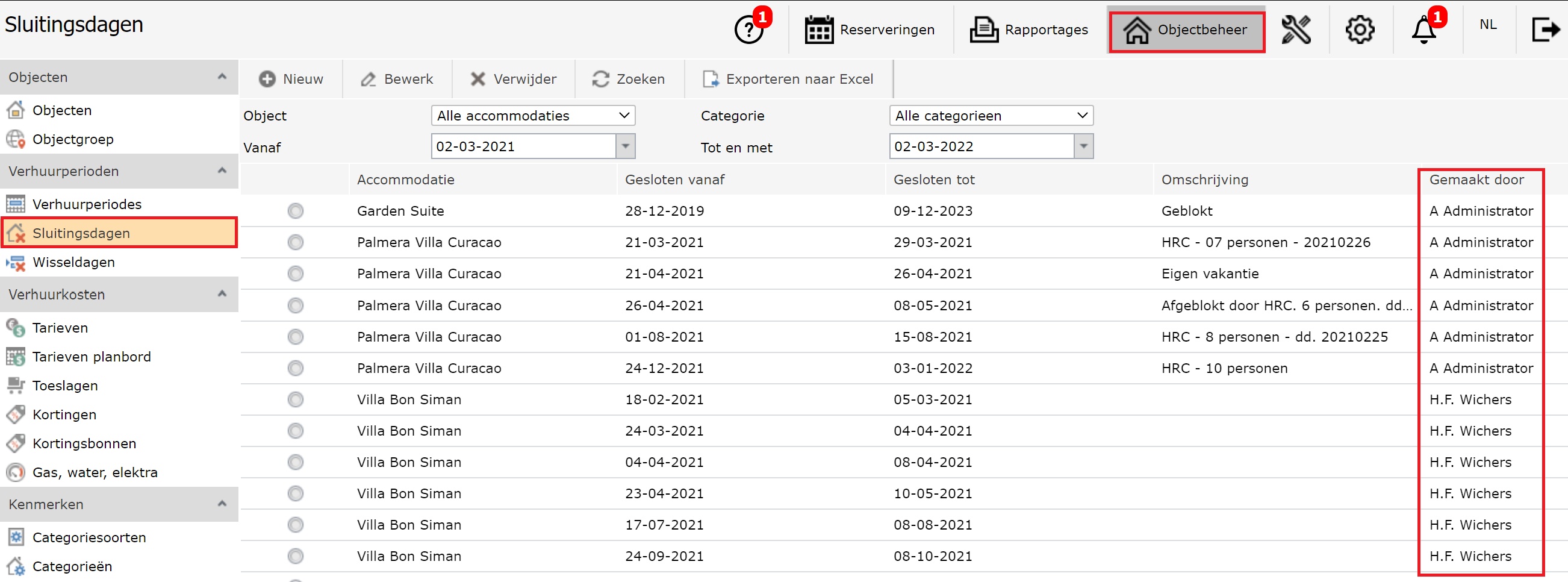Screen dimensions: 1568x582
Task: Click the Vanaf date field 02-03-2021
Action: (523, 147)
